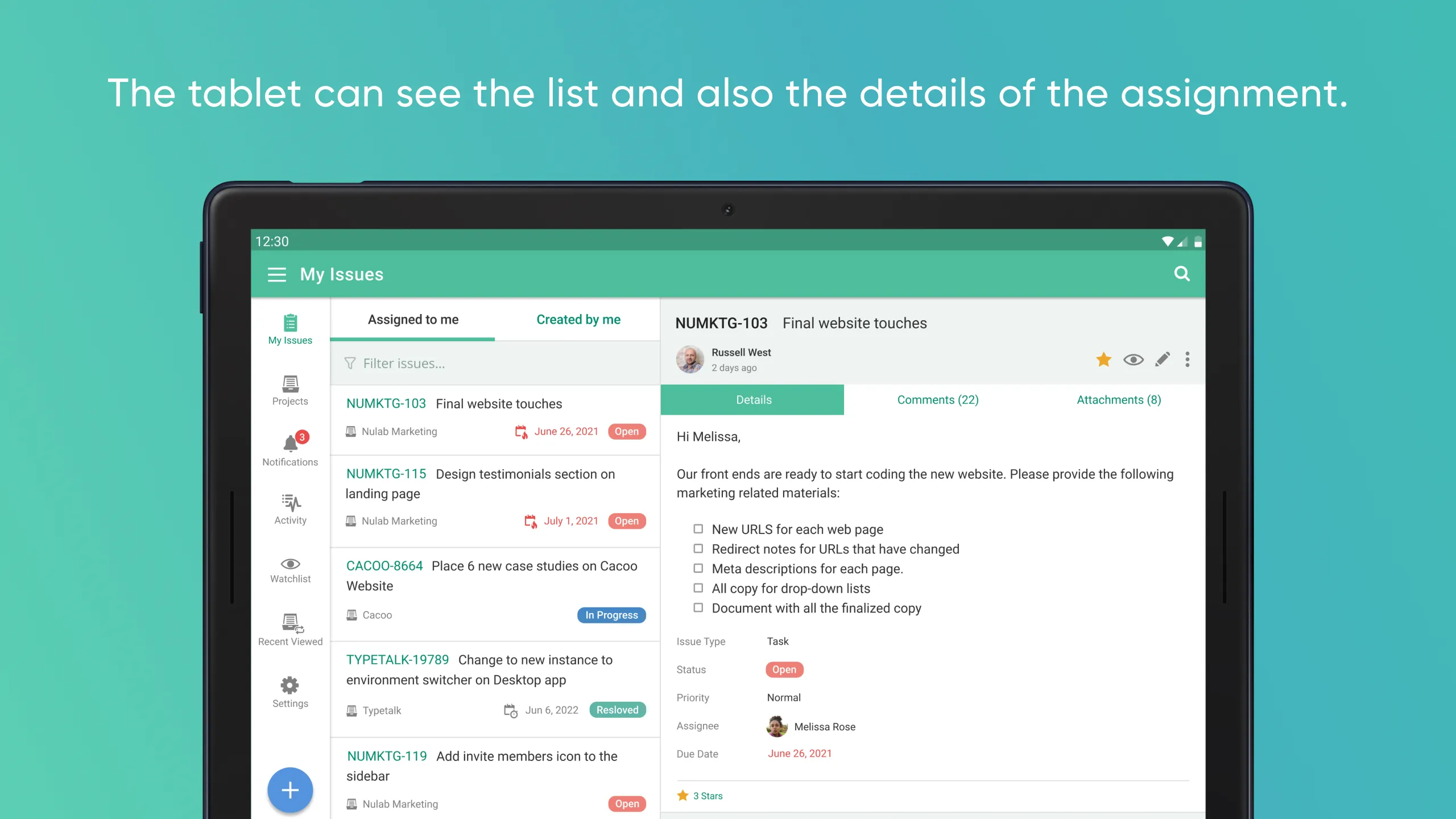View Notifications with 3 alerts
1456x819 pixels.
tap(290, 449)
